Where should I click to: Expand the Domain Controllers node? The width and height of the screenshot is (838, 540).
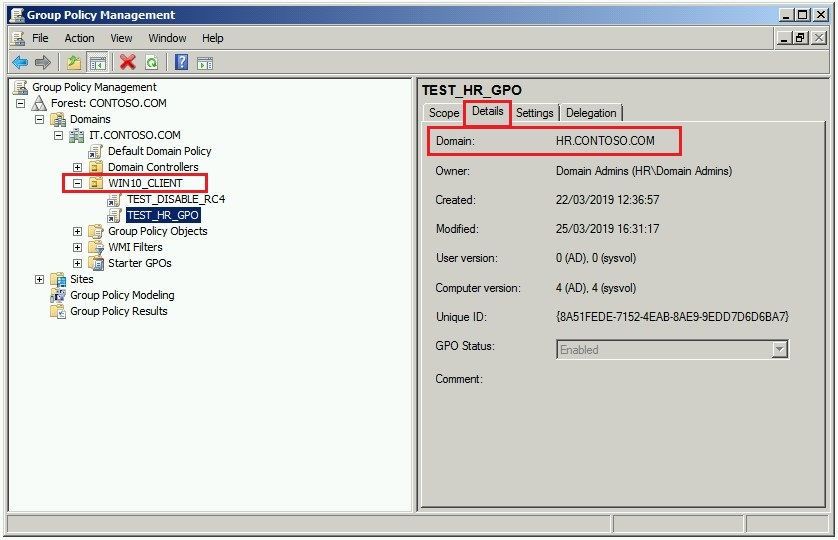77,167
